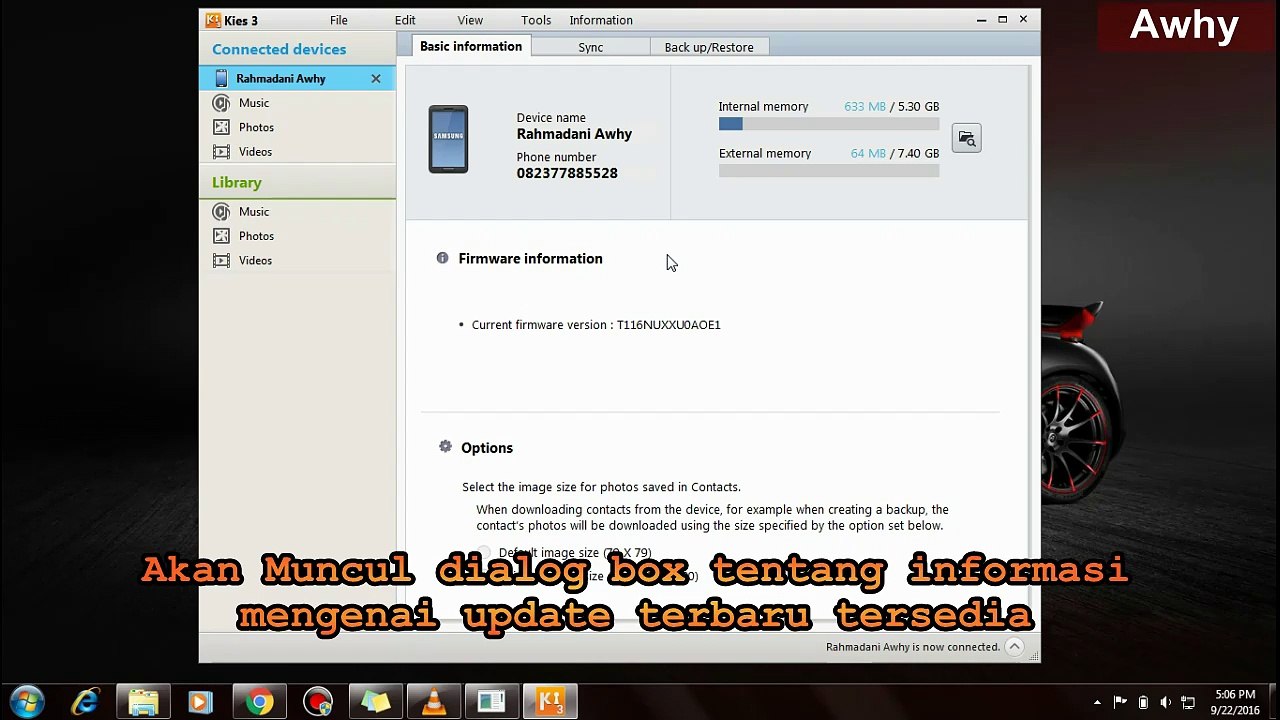The image size is (1280, 720).
Task: Minimize the Kies 3 window
Action: click(x=982, y=19)
